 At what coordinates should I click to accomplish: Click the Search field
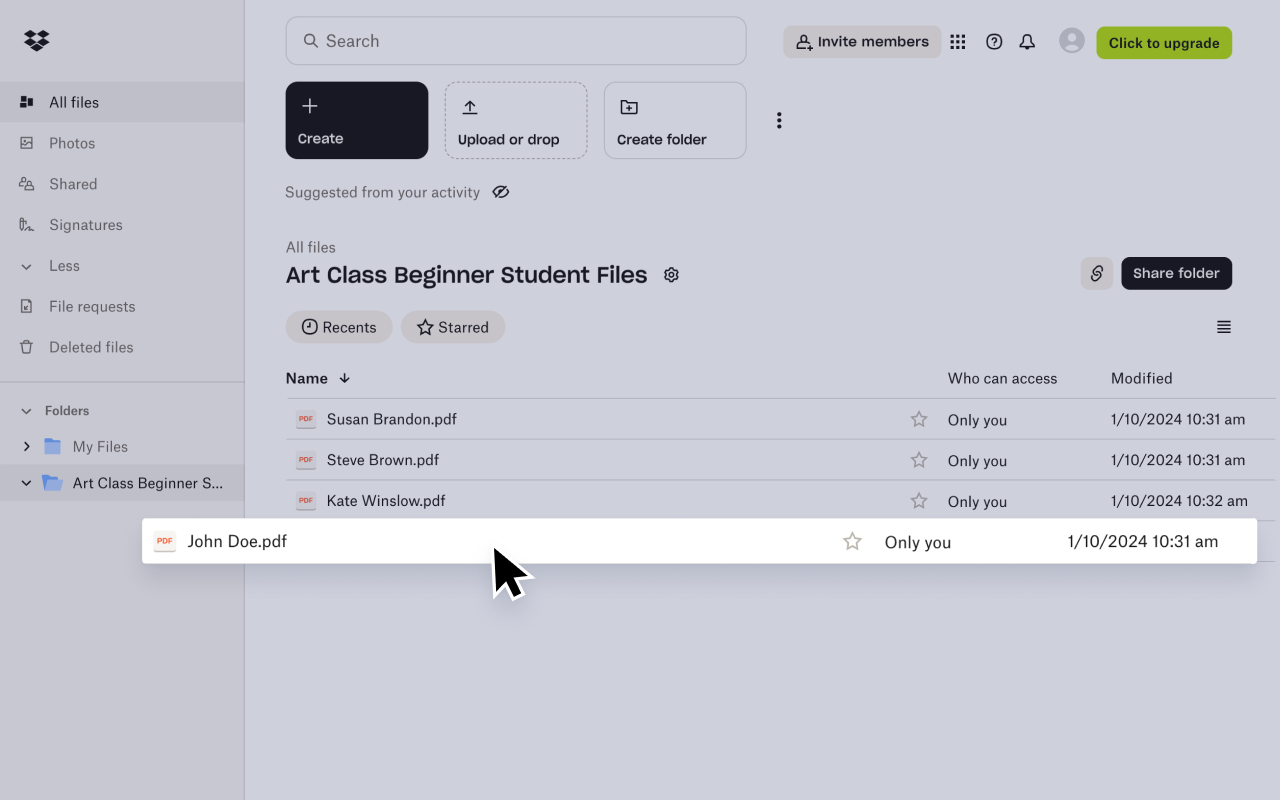pyautogui.click(x=516, y=41)
